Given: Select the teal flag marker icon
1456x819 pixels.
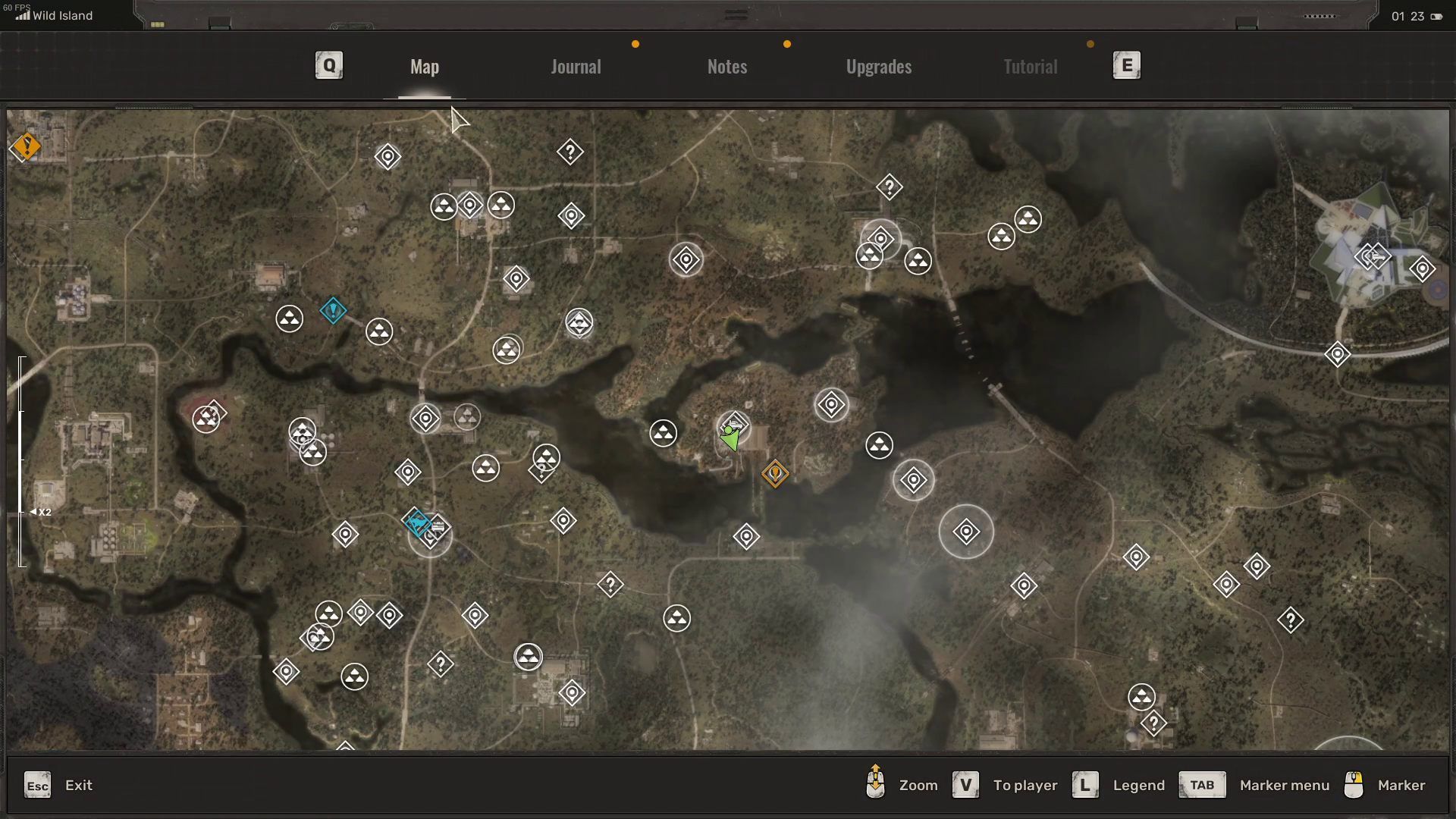Looking at the screenshot, I should point(417,522).
